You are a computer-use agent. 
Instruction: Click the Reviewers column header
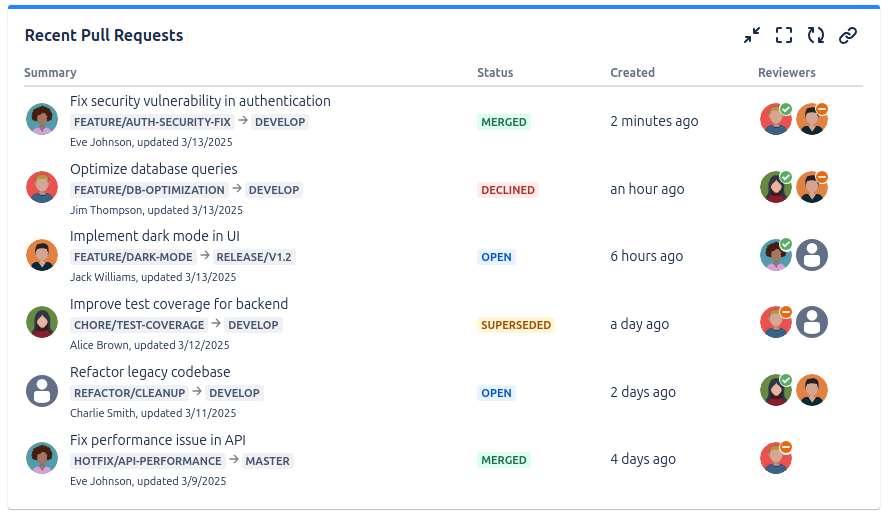click(x=787, y=73)
